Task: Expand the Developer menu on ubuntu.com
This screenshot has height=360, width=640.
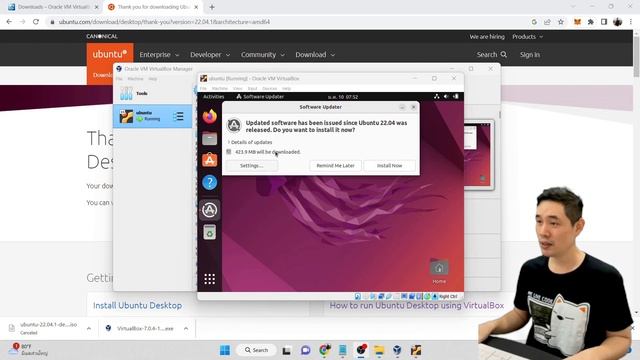Action: pos(210,55)
